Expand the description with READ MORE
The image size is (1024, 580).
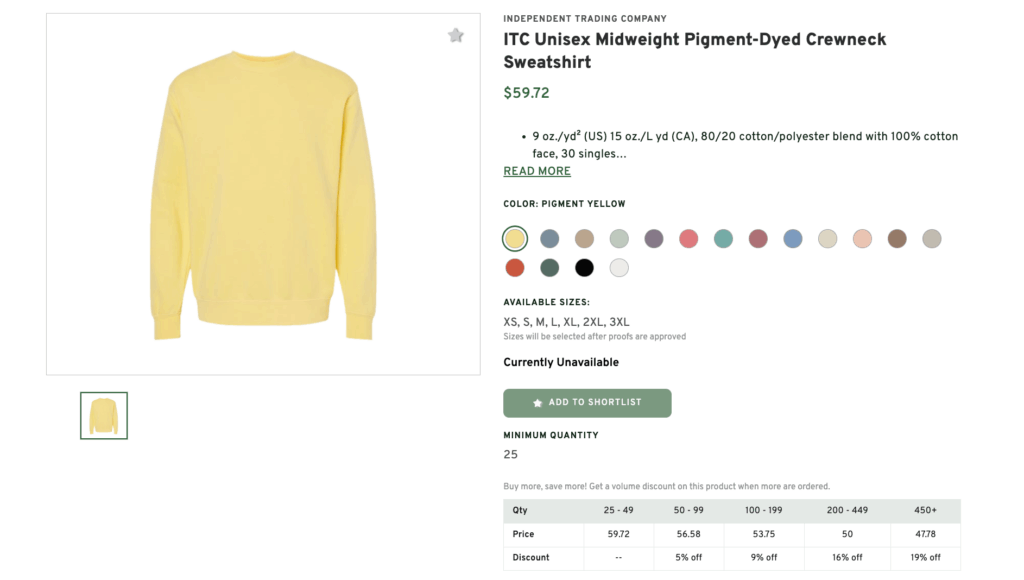[x=536, y=171]
